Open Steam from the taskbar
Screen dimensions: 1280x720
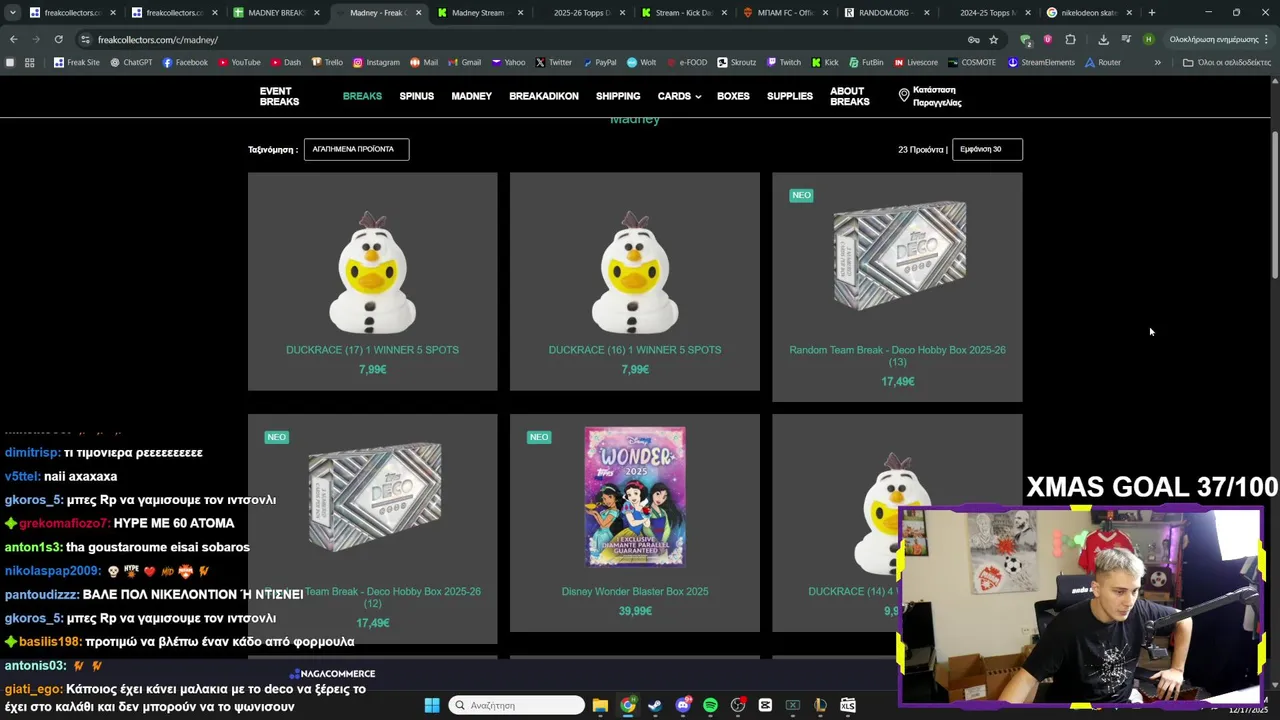coord(655,705)
